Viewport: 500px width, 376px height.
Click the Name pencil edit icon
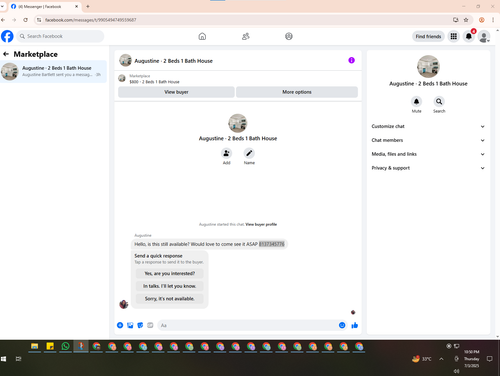click(249, 153)
